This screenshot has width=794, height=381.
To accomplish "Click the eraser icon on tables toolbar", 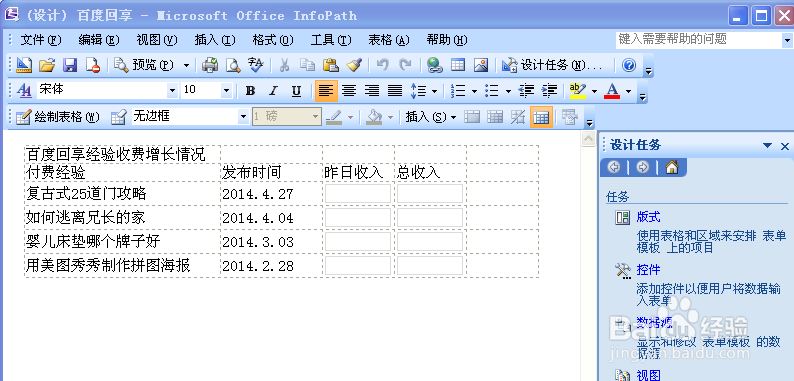I will click(118, 118).
